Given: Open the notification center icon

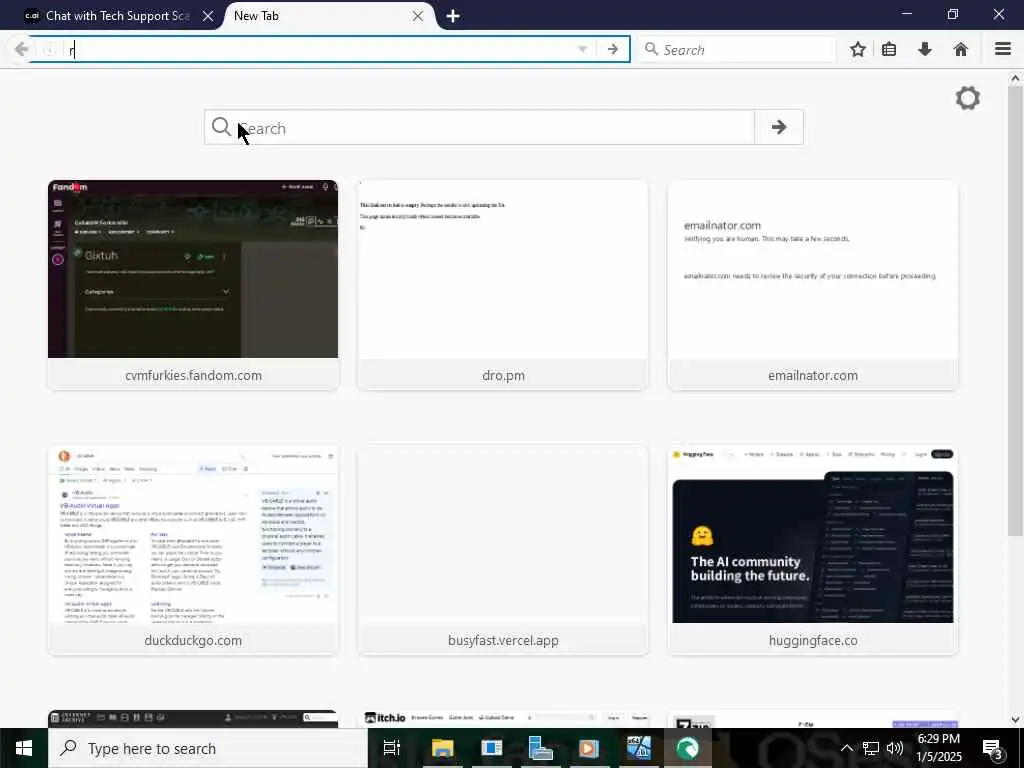Looking at the screenshot, I should click(x=993, y=749).
